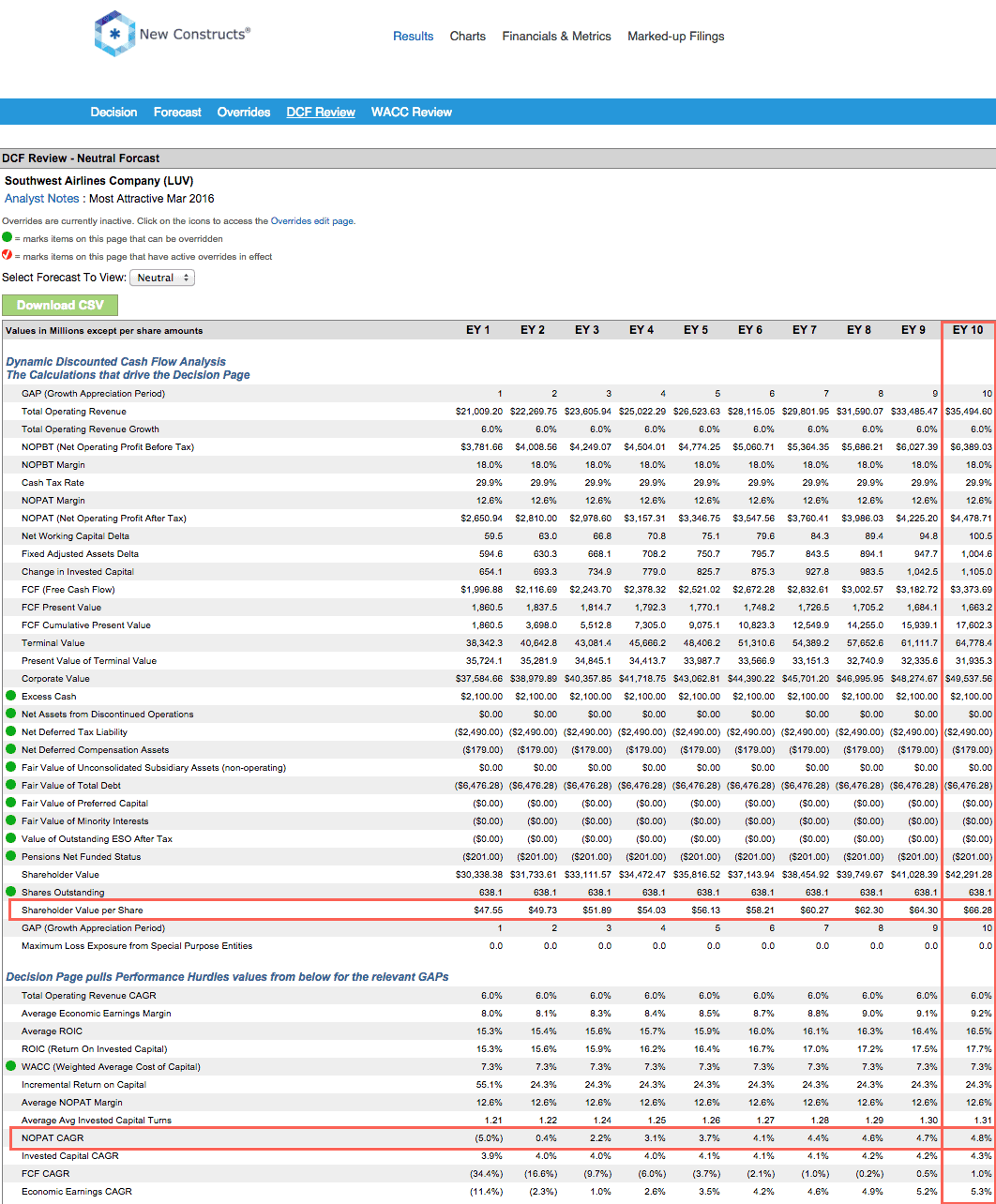996x1204 pixels.
Task: Click the Decision Page Performance Hurdles section heading
Action: (x=228, y=976)
